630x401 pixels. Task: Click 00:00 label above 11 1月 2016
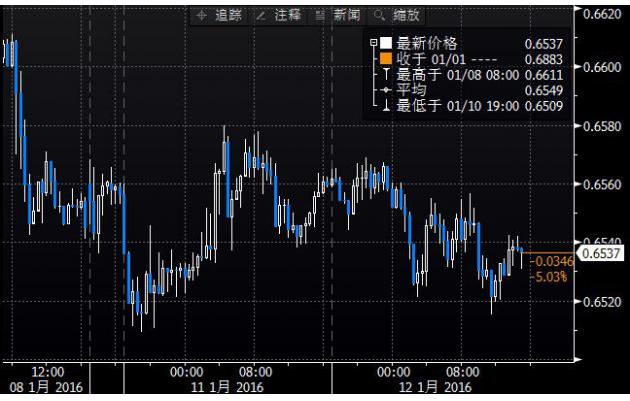pos(186,372)
